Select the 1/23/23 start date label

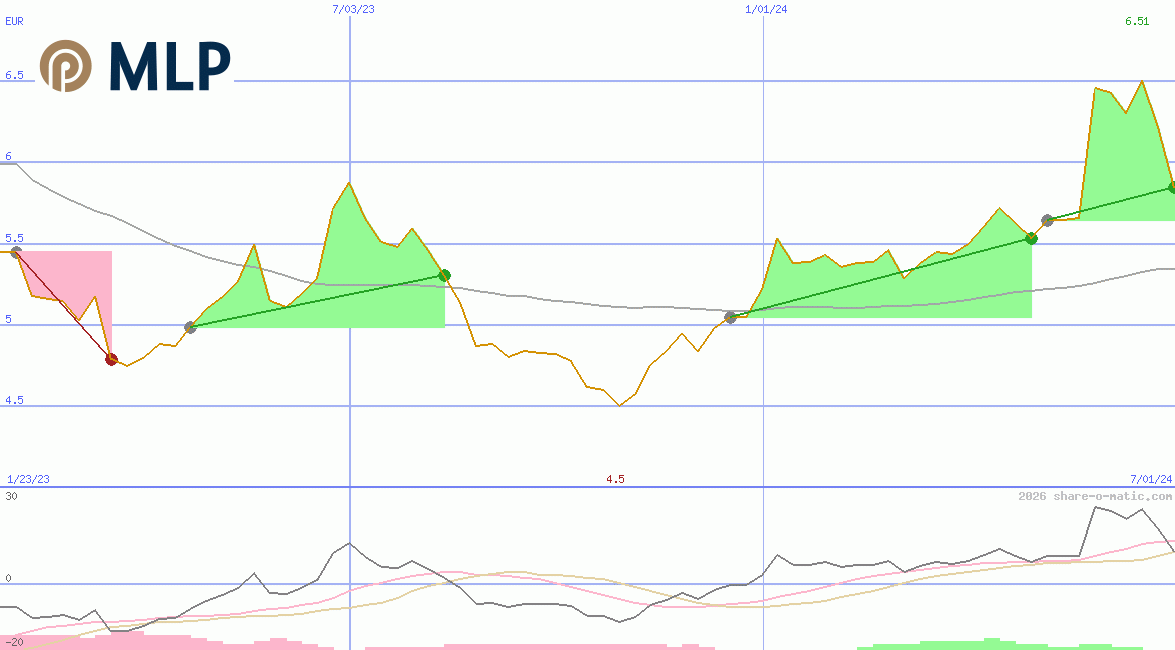[x=28, y=479]
